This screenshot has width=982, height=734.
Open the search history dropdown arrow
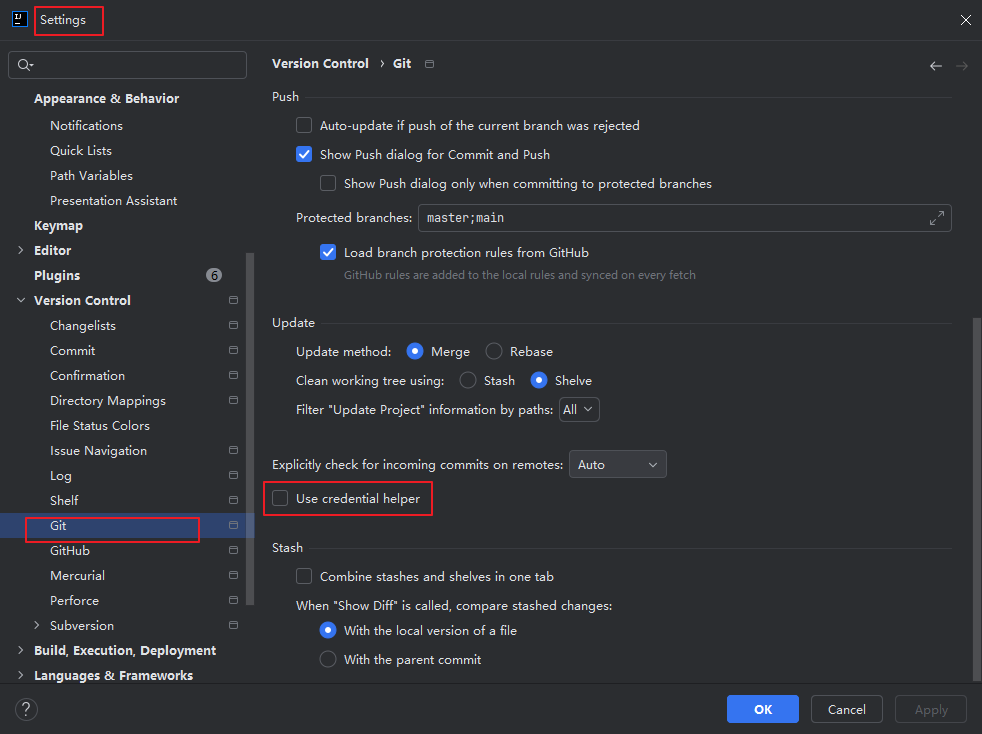tap(31, 65)
